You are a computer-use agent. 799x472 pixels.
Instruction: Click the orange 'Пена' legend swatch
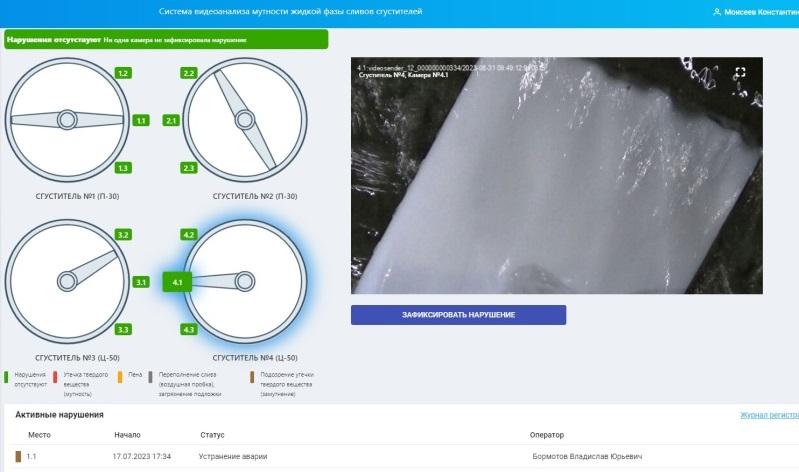[120, 377]
